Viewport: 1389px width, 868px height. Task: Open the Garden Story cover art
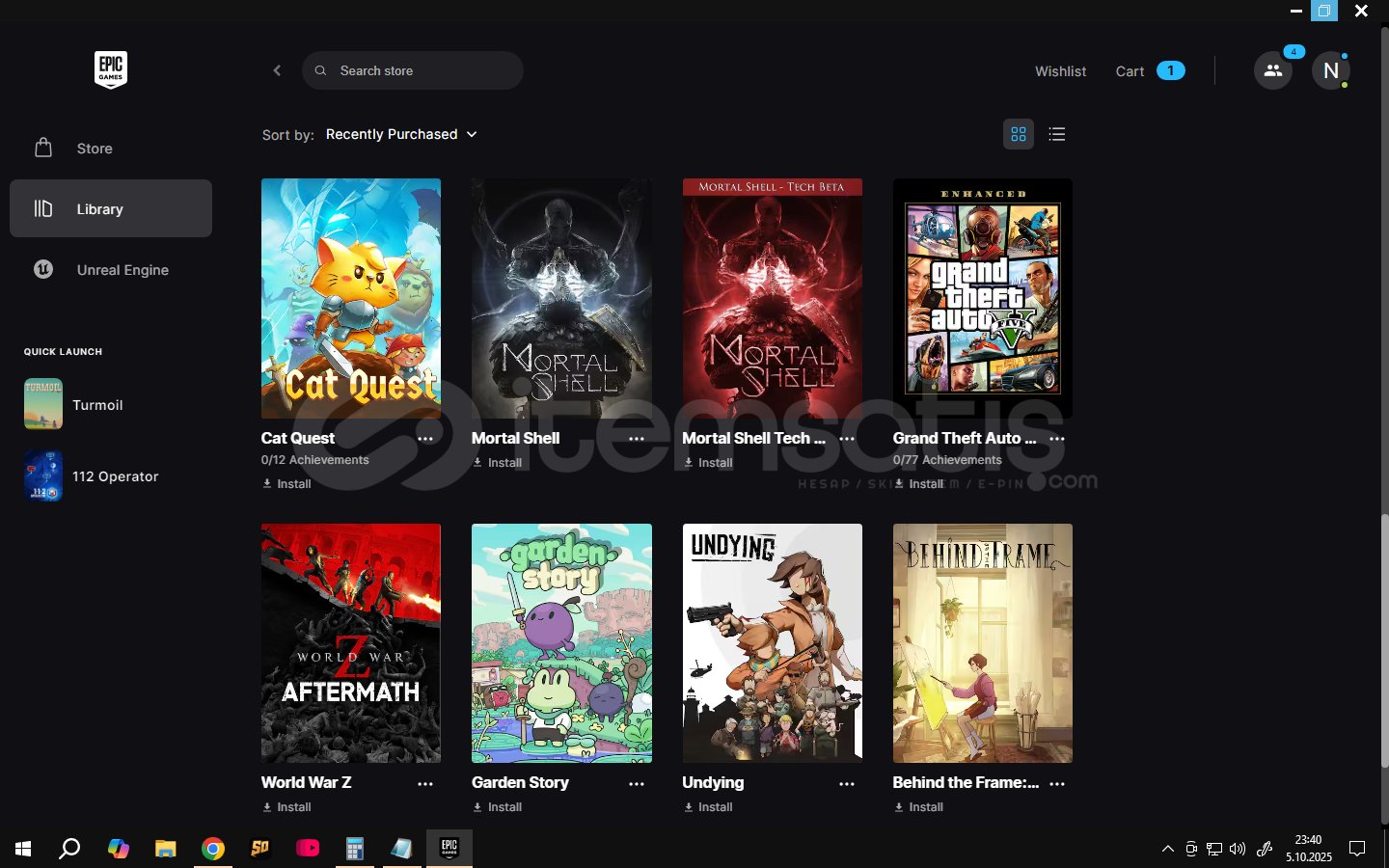point(561,643)
